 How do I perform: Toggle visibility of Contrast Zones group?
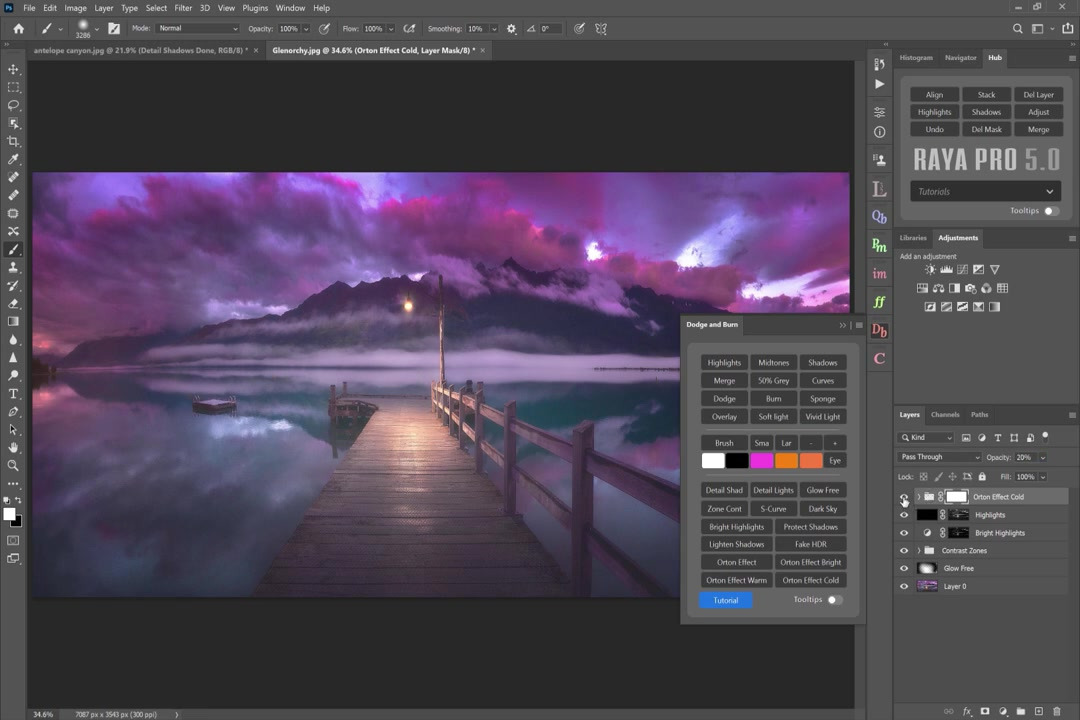pyautogui.click(x=904, y=550)
